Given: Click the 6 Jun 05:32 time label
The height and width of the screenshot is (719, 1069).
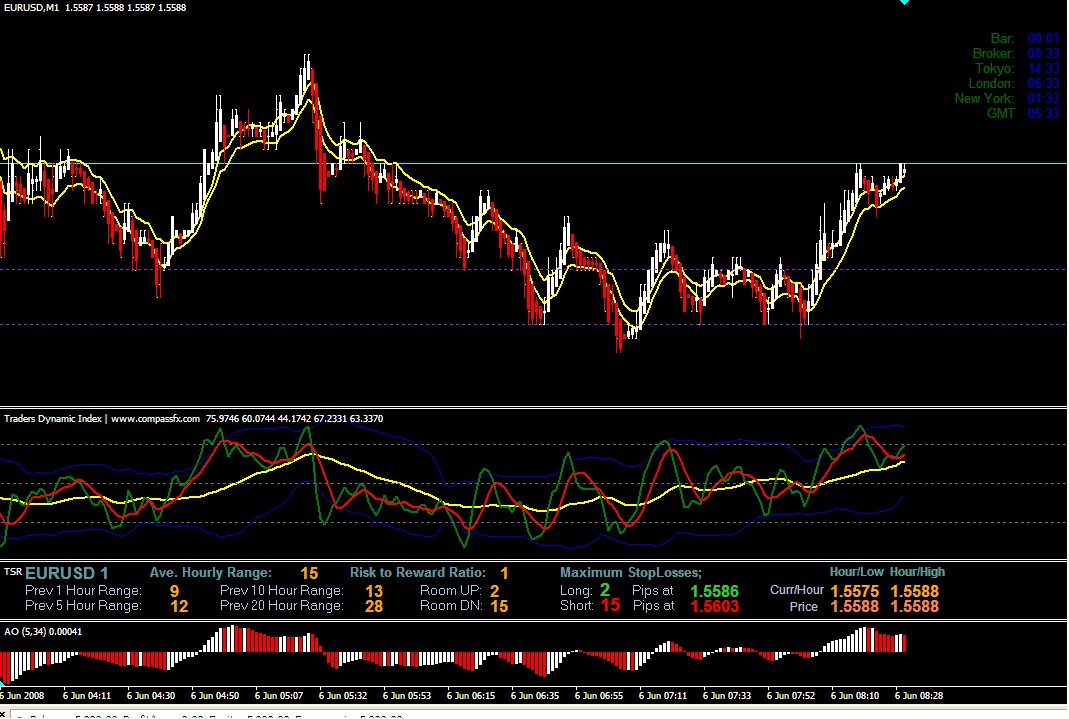Looking at the screenshot, I should pyautogui.click(x=343, y=696).
